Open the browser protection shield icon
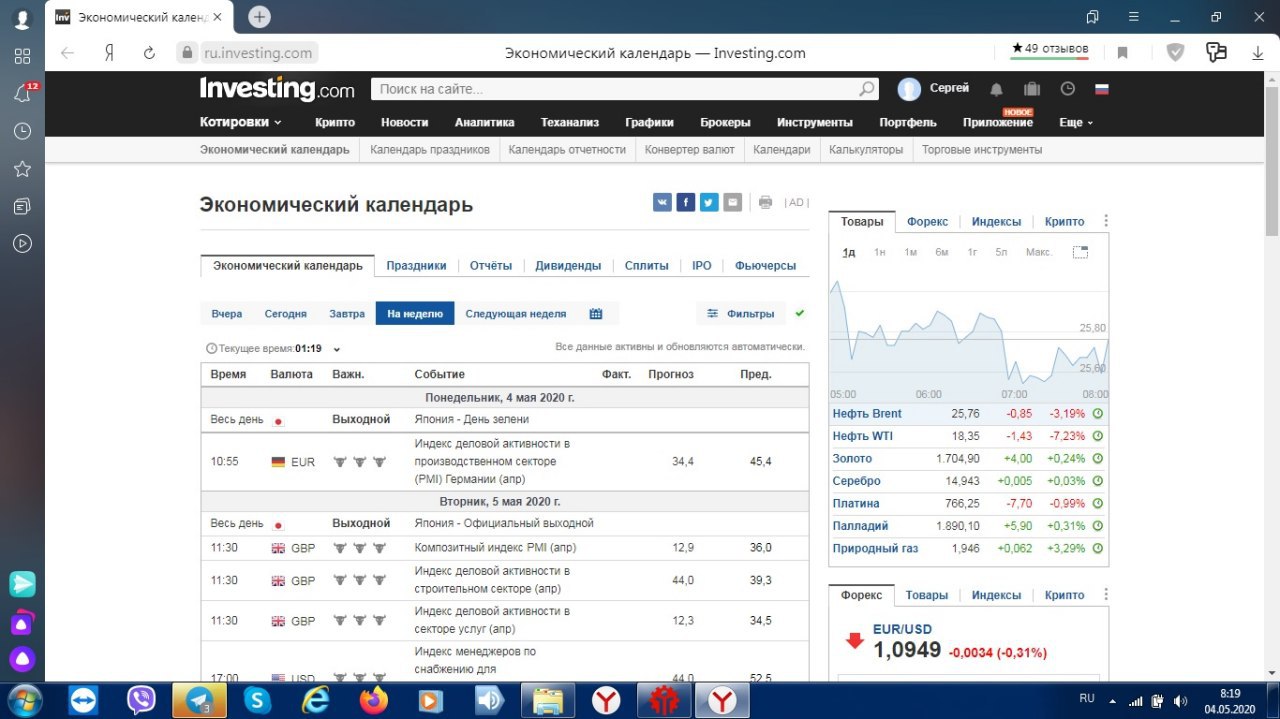1280x719 pixels. pyautogui.click(x=1176, y=53)
